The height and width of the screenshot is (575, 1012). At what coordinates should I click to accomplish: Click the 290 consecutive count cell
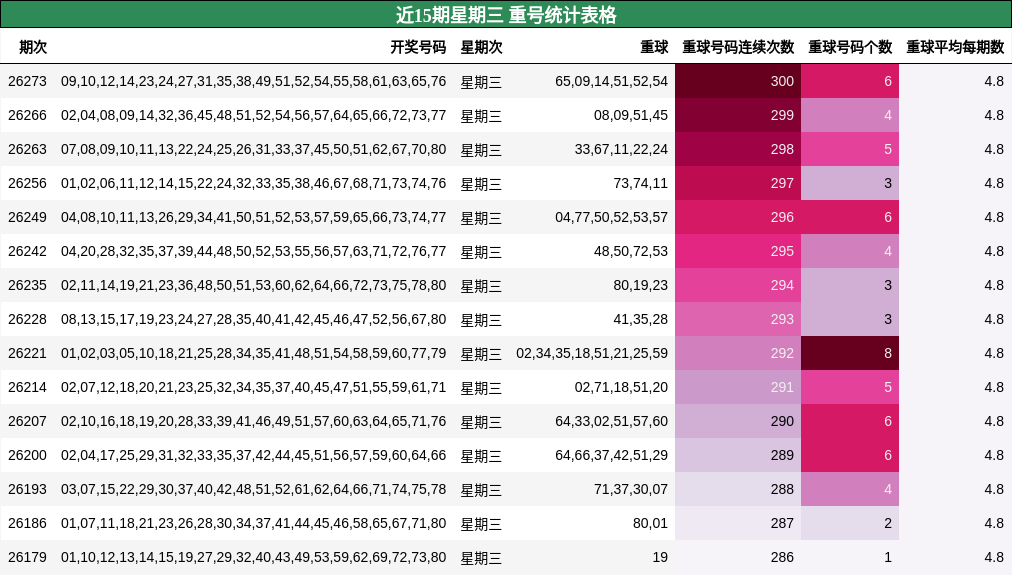738,421
